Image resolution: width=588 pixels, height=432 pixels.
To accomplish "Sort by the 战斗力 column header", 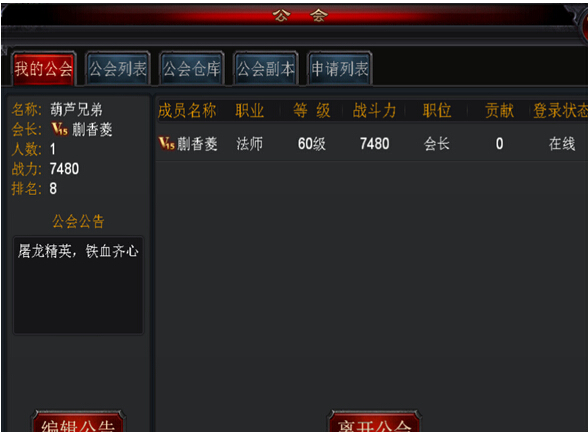I will pos(374,111).
